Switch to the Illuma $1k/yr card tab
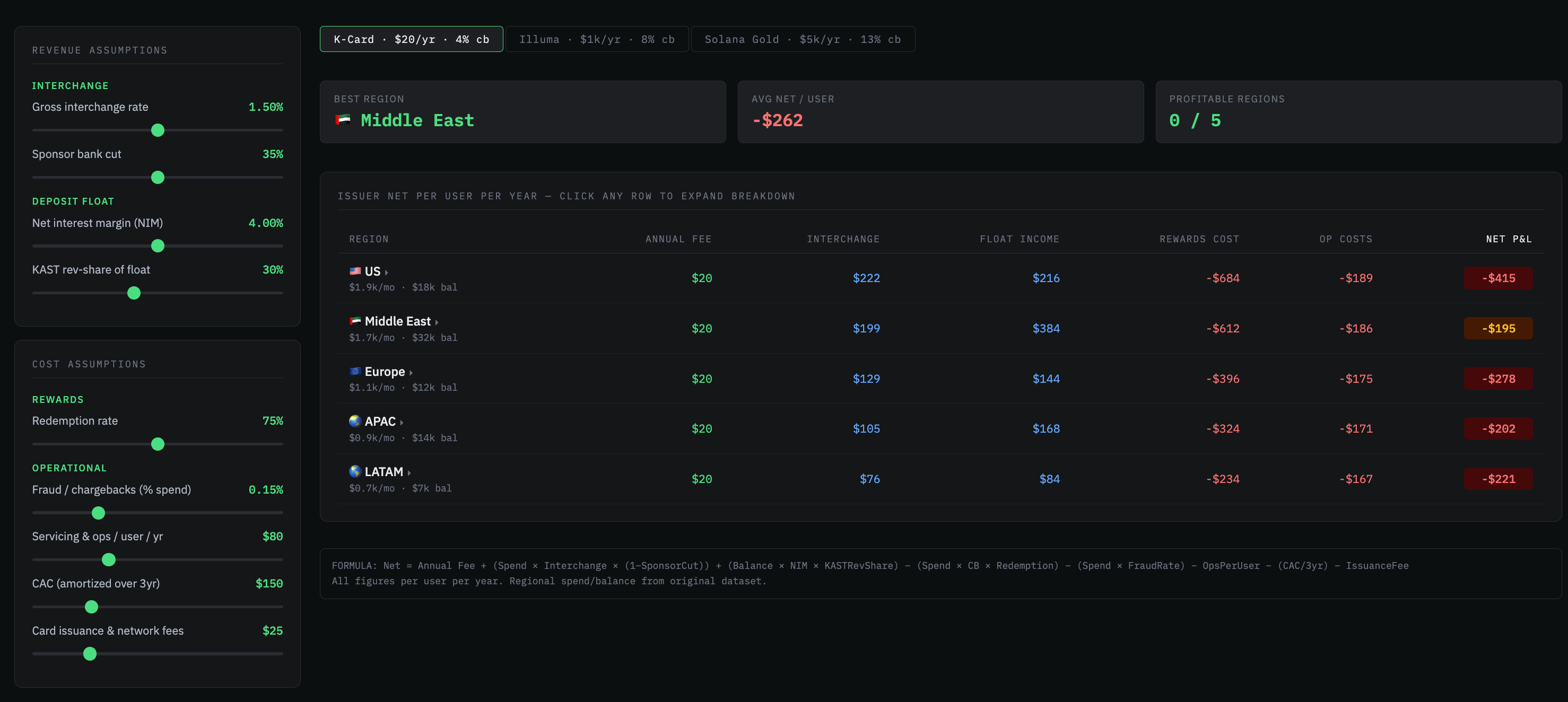Viewport: 1568px width, 702px height. coord(597,39)
